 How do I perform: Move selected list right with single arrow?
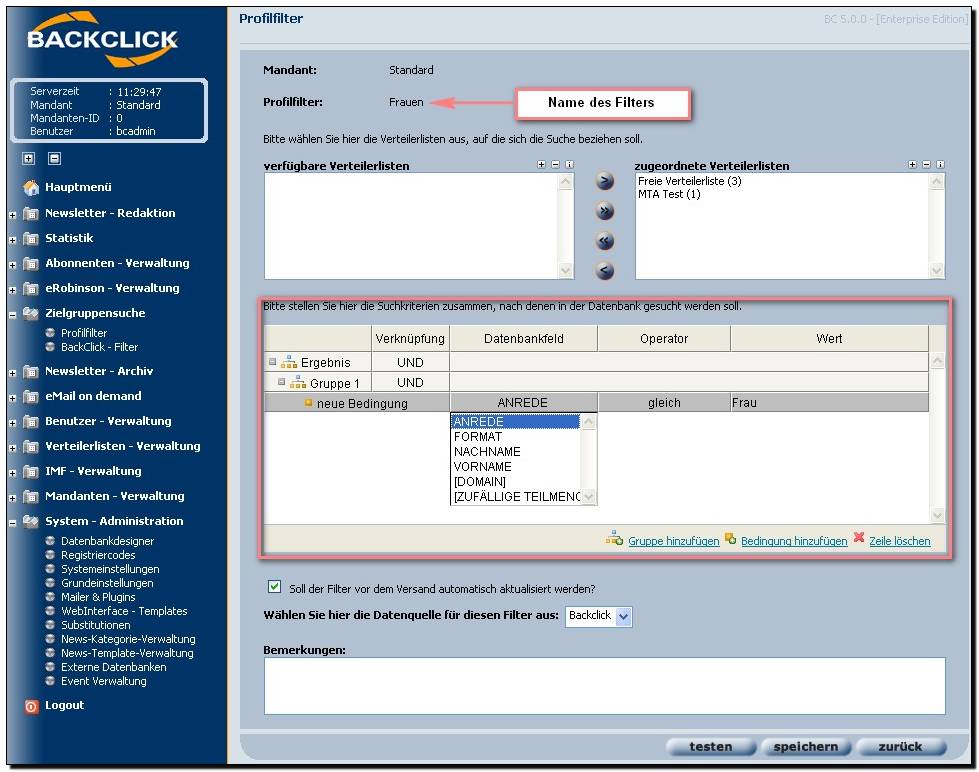point(604,181)
